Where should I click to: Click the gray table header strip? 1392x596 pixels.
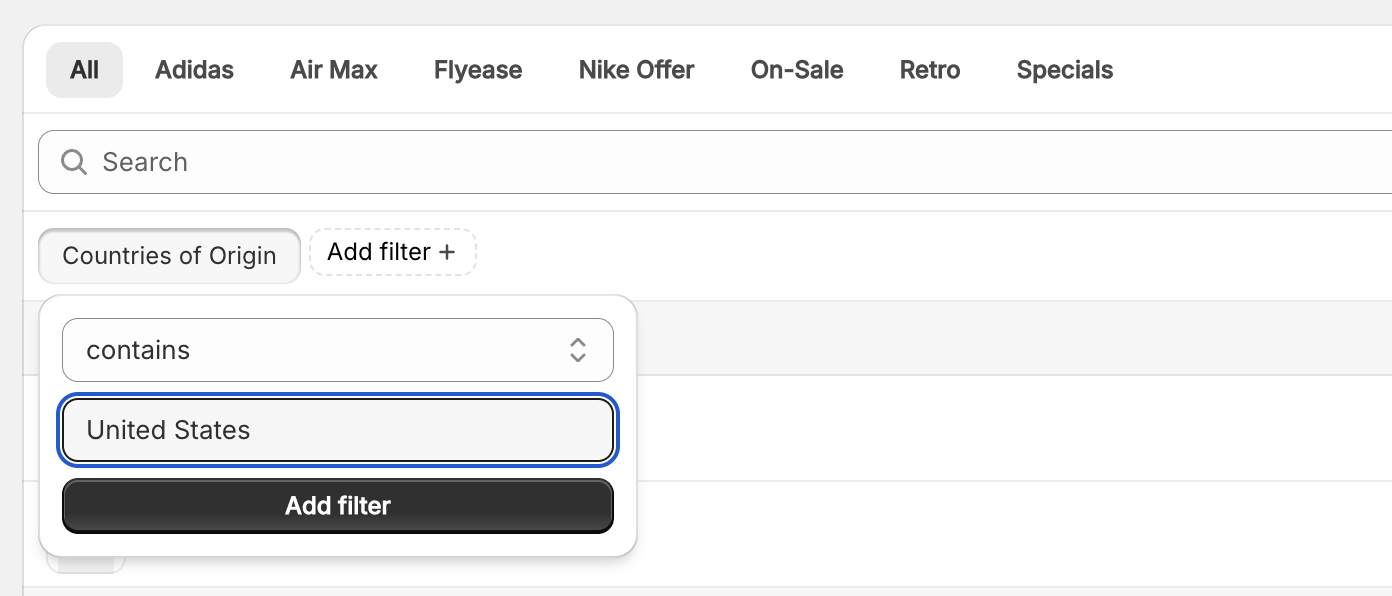click(x=1000, y=338)
